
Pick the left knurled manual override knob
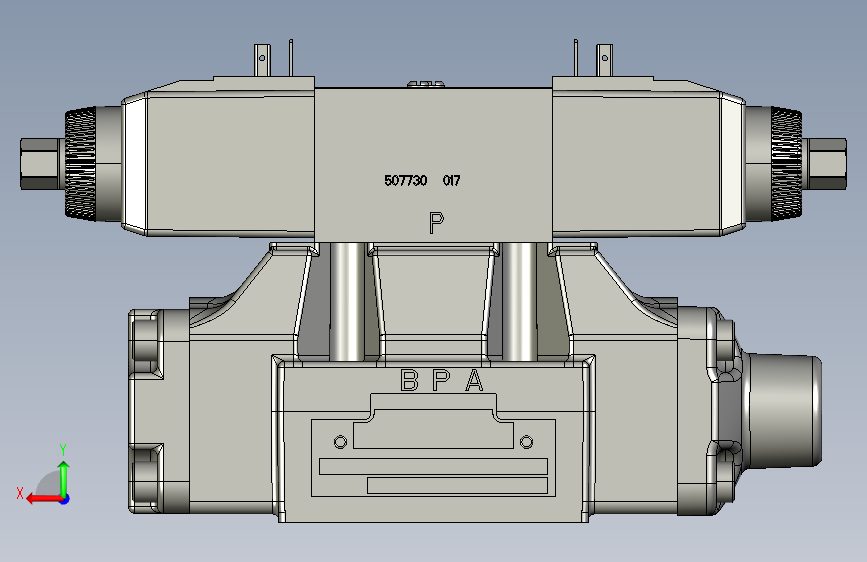(x=81, y=164)
